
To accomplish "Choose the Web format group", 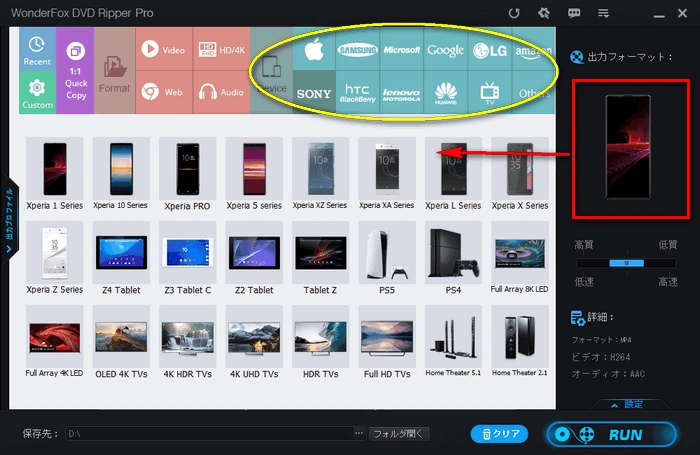I will coord(164,92).
